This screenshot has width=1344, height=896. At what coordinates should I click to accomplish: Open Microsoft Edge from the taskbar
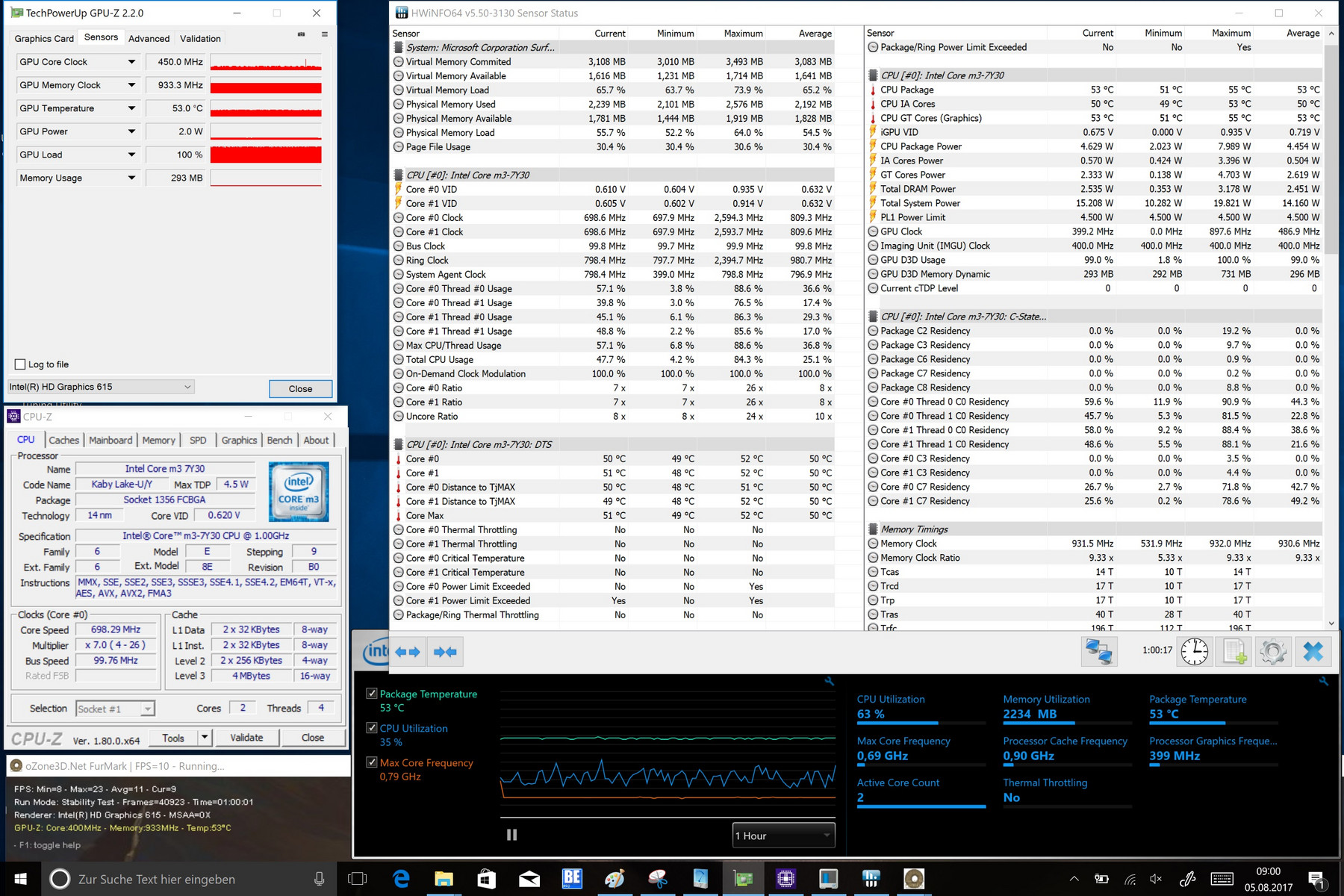[401, 879]
